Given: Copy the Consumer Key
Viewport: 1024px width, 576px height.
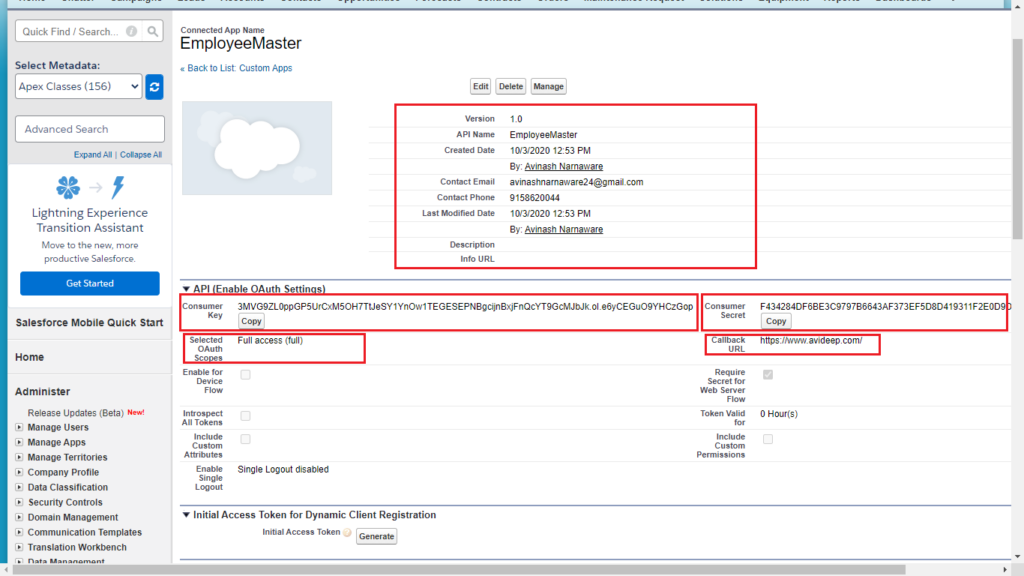Looking at the screenshot, I should (251, 321).
